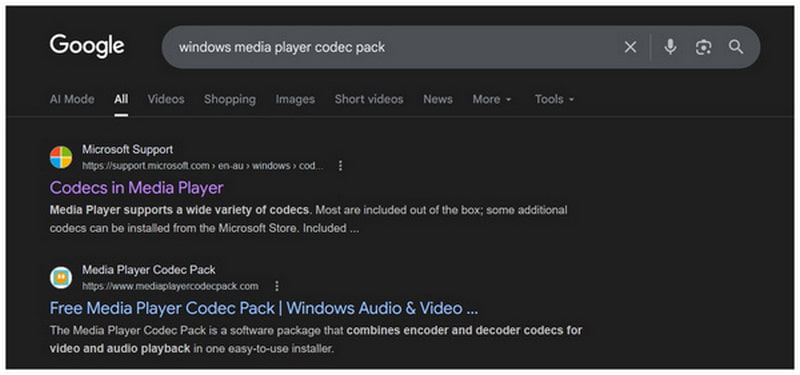This screenshot has width=800, height=375.
Task: Click the support.microsoft.com URL breadcrumb
Action: (203, 166)
